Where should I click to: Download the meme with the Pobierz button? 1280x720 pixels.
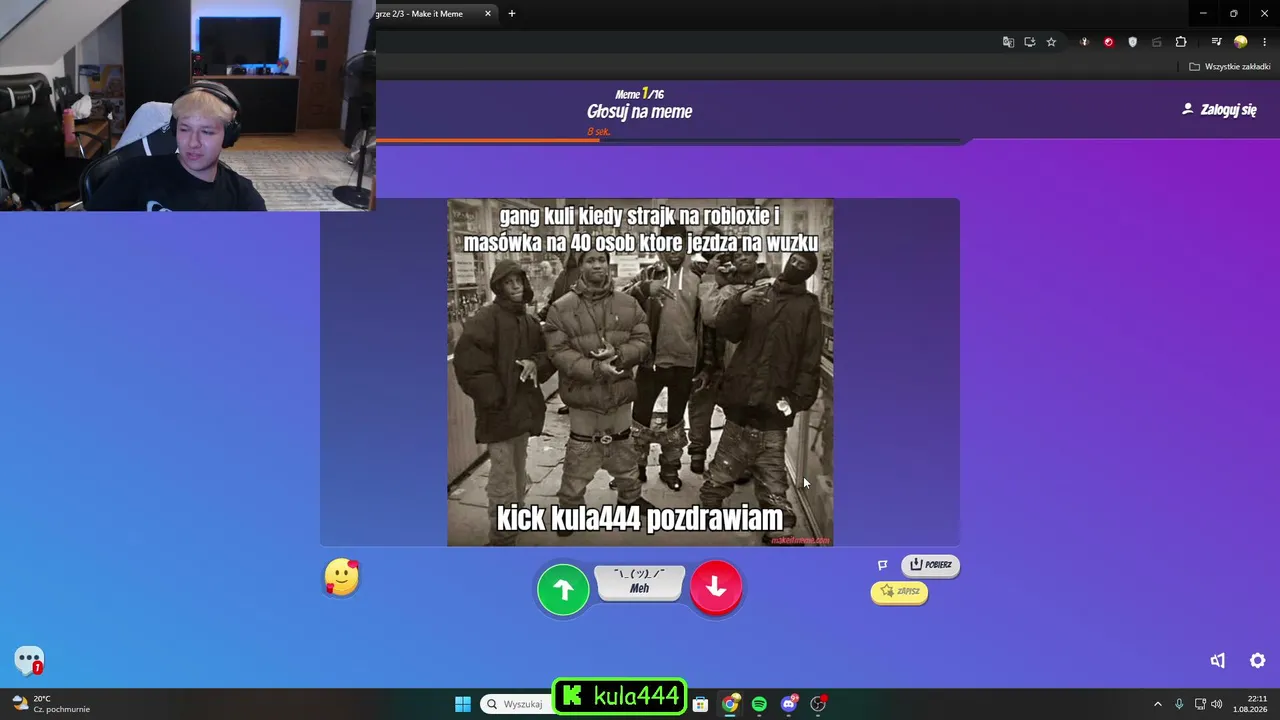pyautogui.click(x=930, y=565)
